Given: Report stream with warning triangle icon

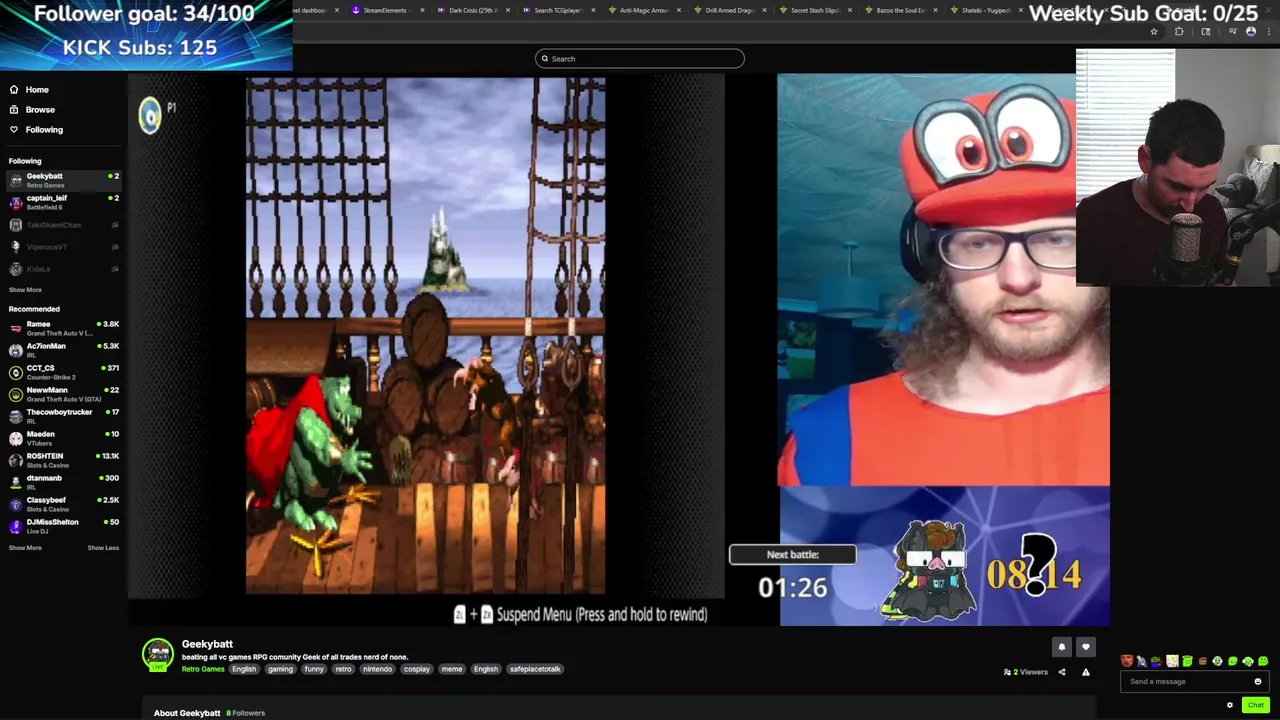Looking at the screenshot, I should tap(1086, 672).
